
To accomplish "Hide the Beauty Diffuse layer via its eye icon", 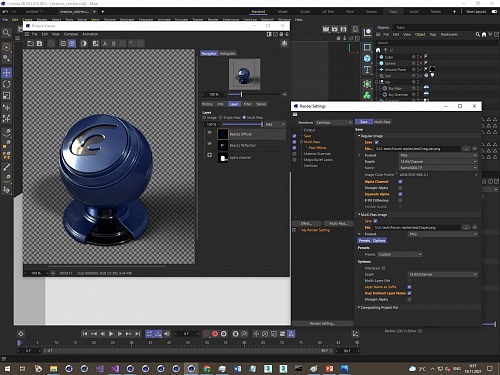I will click(x=209, y=133).
